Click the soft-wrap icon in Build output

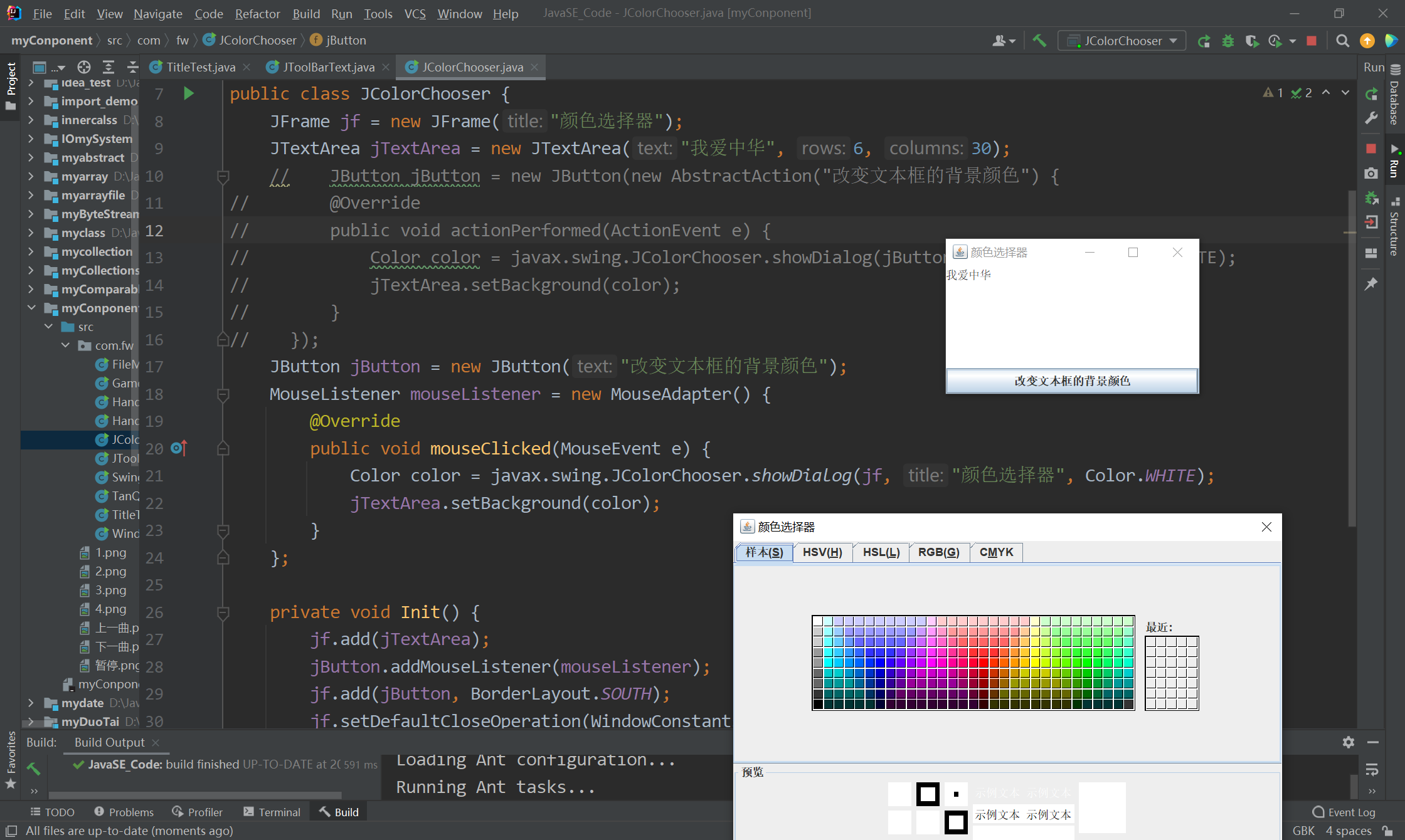1372,769
